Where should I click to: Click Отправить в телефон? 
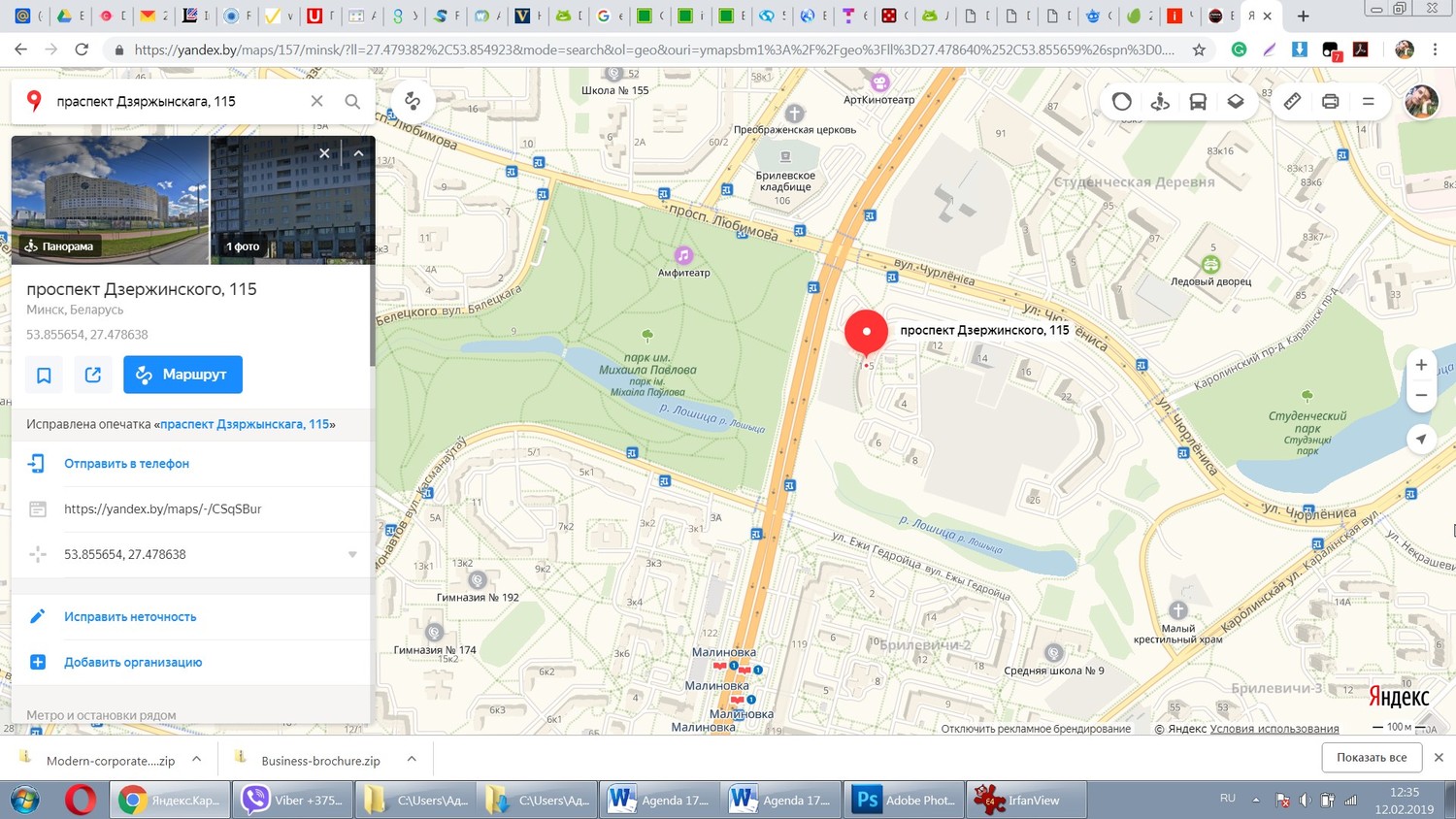point(126,464)
